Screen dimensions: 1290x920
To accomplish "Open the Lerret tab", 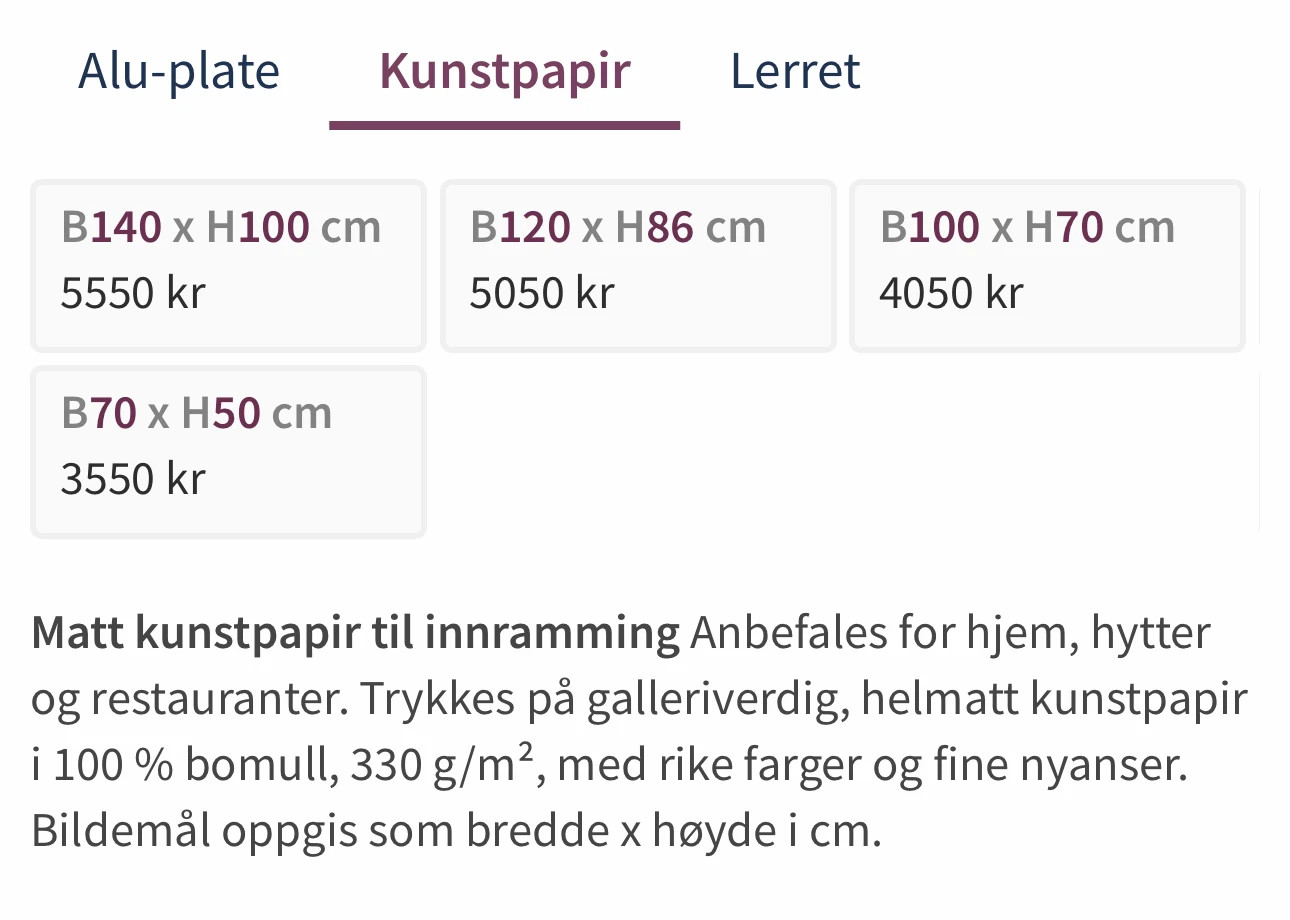I will pyautogui.click(x=795, y=71).
